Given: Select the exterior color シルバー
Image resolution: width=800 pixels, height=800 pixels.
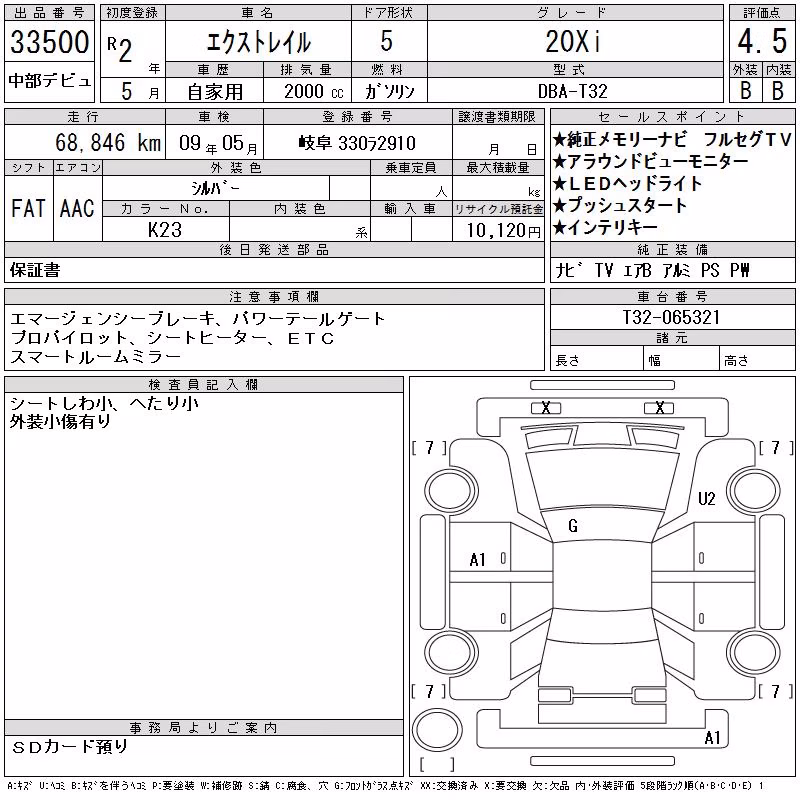Looking at the screenshot, I should click(215, 189).
